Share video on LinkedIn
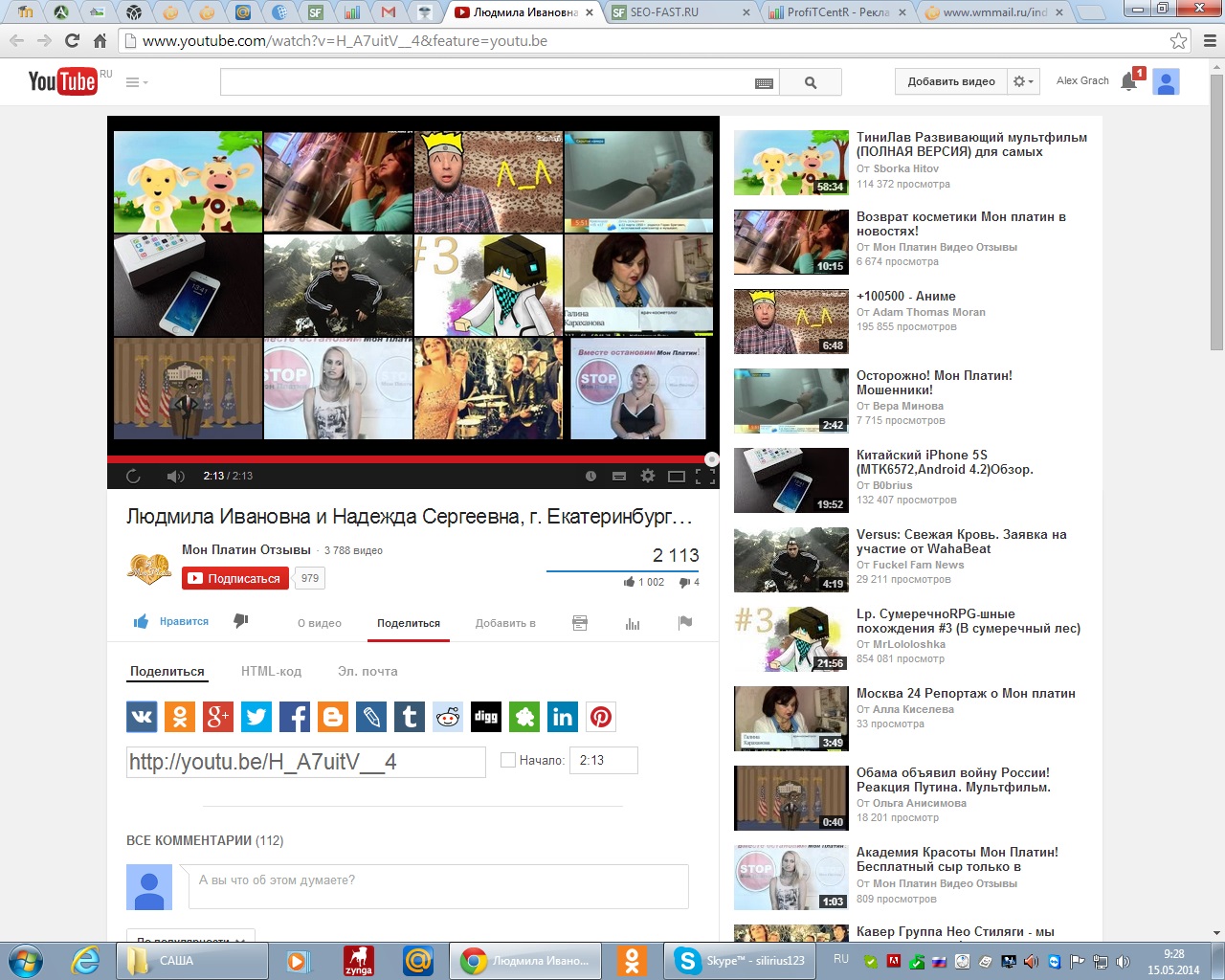The width and height of the screenshot is (1225, 980). 563,717
